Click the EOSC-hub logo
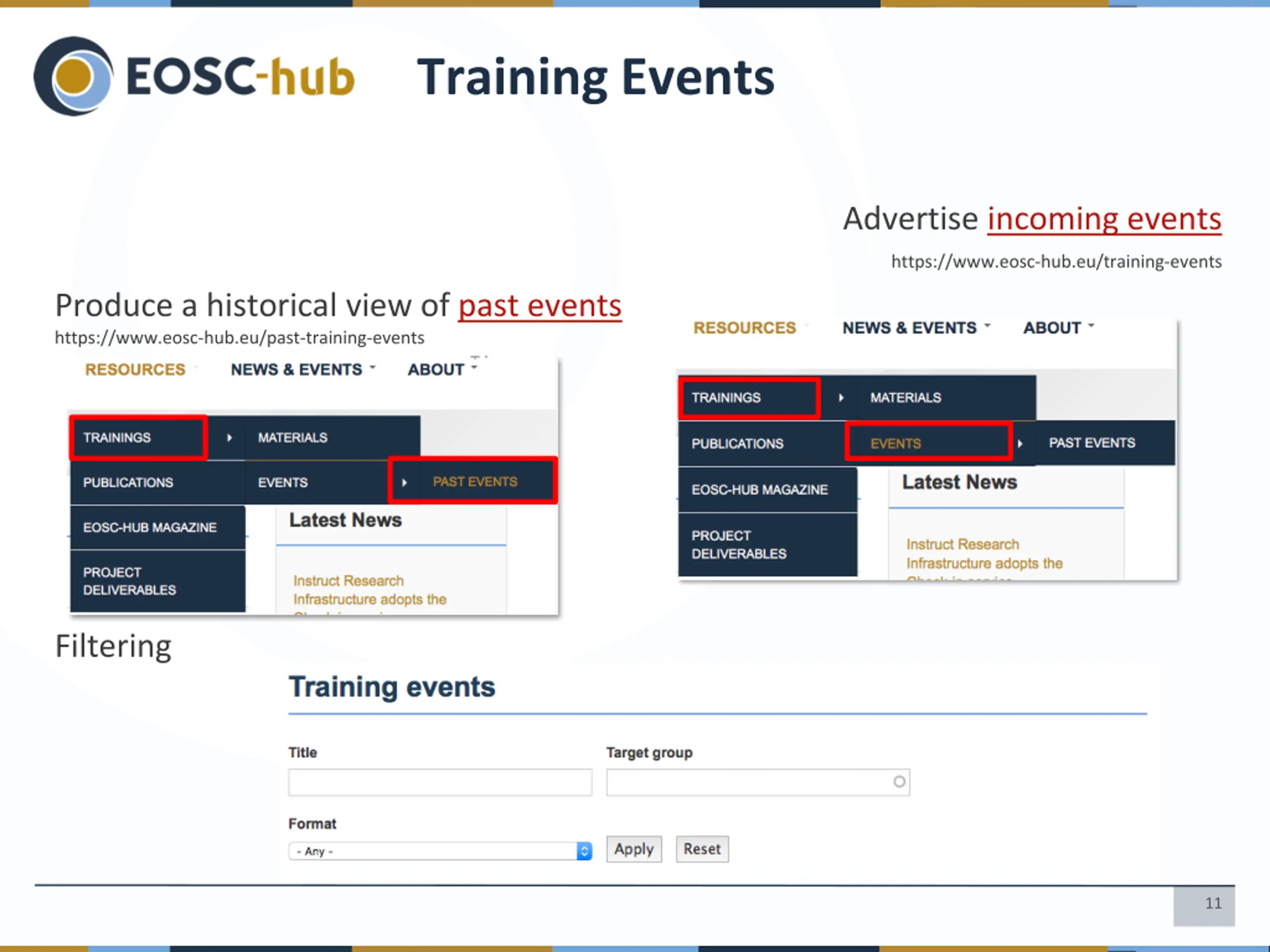Image resolution: width=1270 pixels, height=952 pixels. (194, 76)
